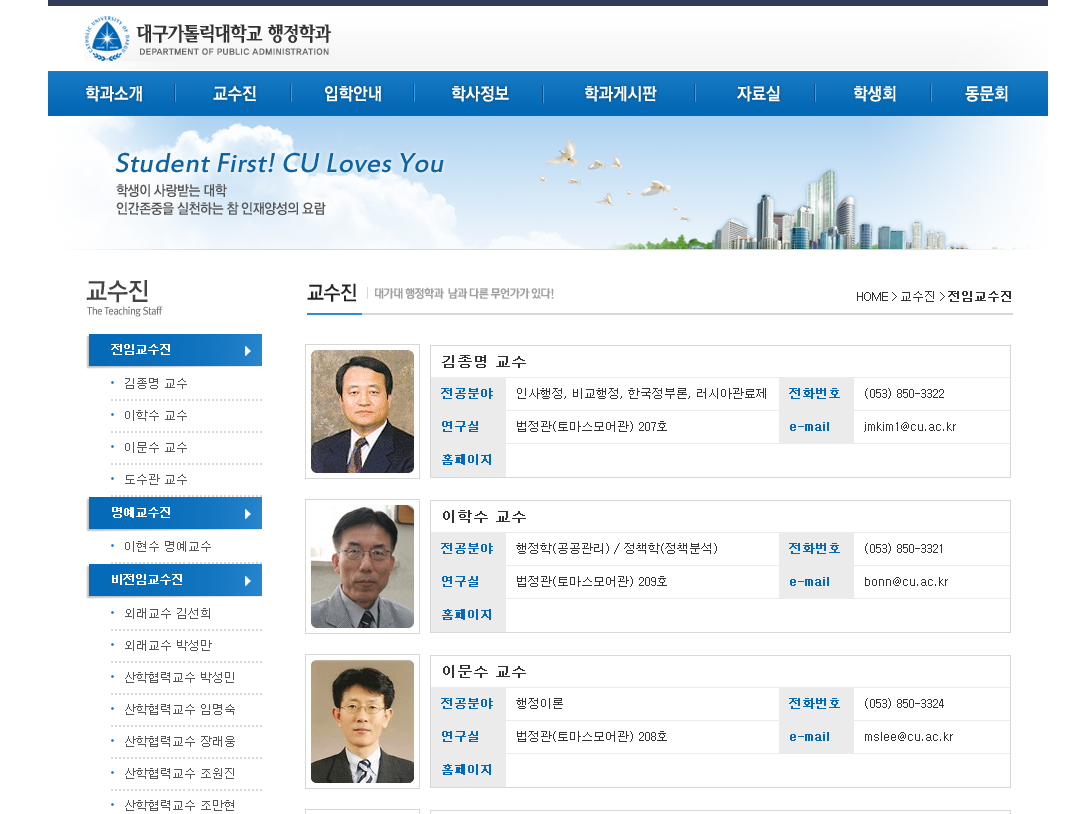This screenshot has width=1092, height=814.
Task: Open the 학생회 menu
Action: (875, 93)
